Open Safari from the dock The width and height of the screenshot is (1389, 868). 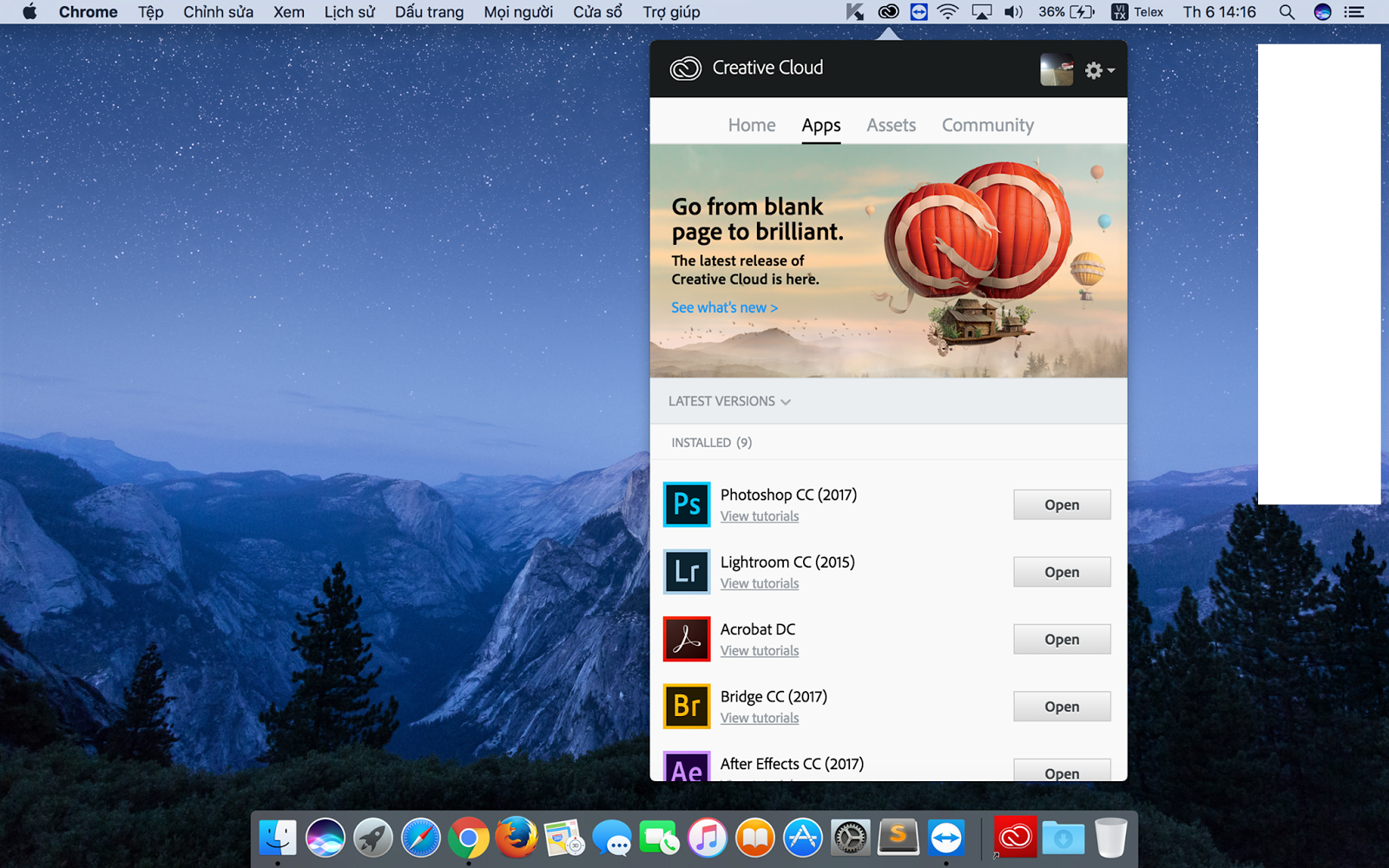point(421,838)
